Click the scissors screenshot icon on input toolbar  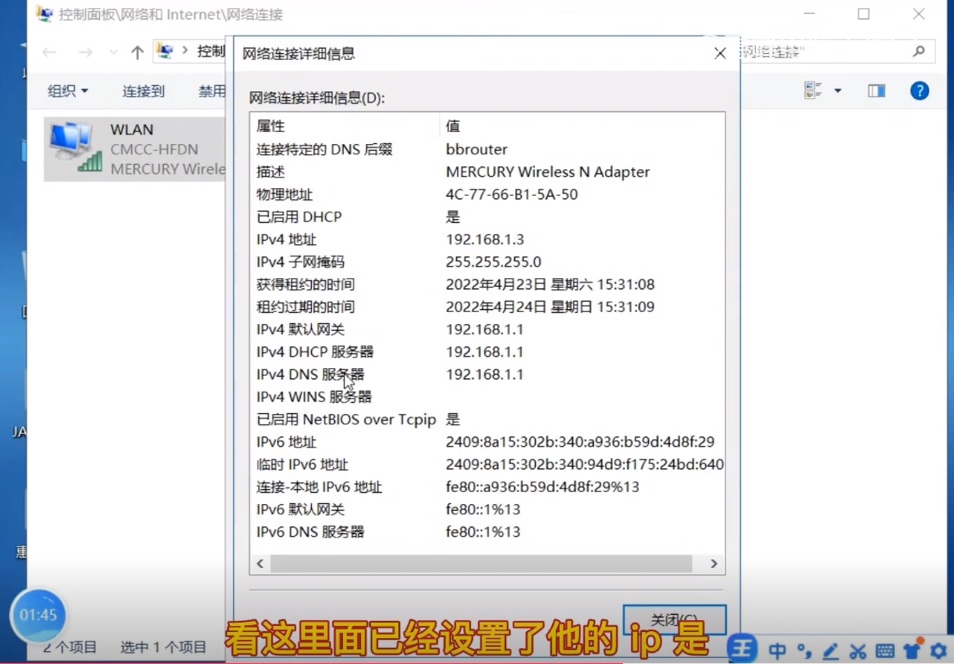coord(856,650)
